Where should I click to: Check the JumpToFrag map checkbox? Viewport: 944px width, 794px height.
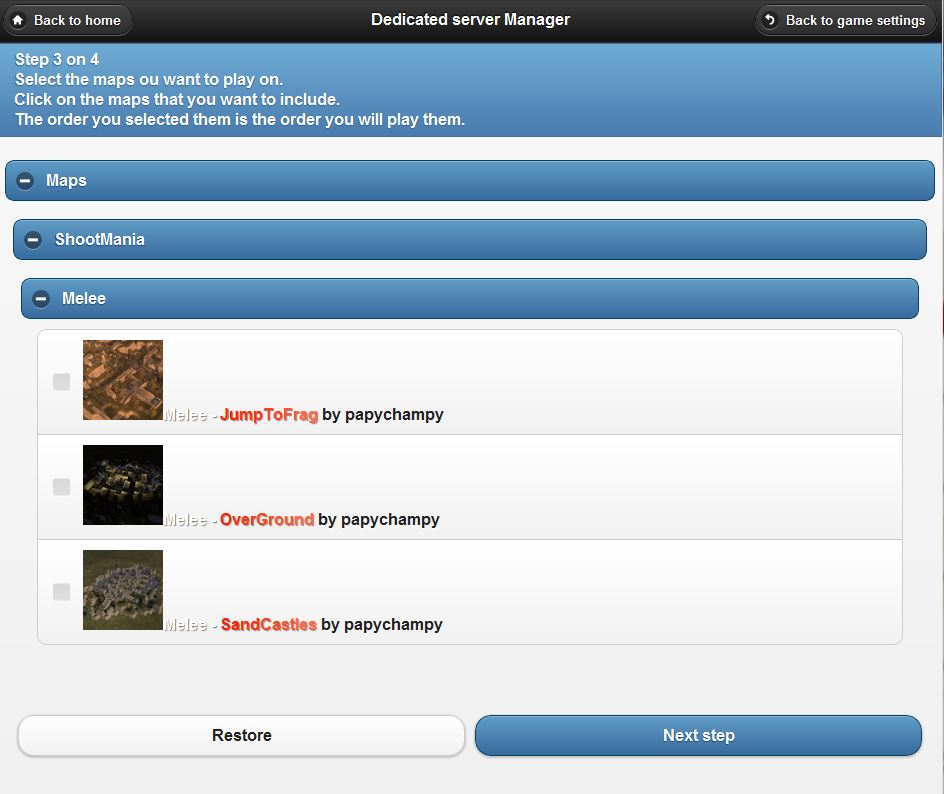coord(61,382)
